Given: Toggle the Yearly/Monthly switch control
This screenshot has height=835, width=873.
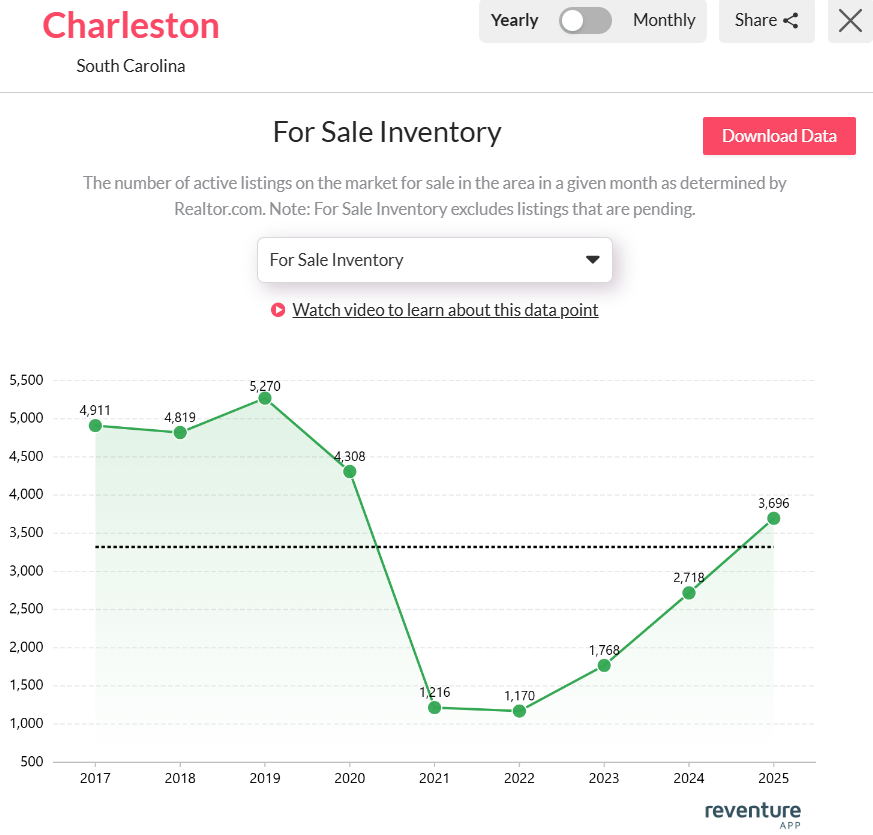Looking at the screenshot, I should pyautogui.click(x=585, y=20).
